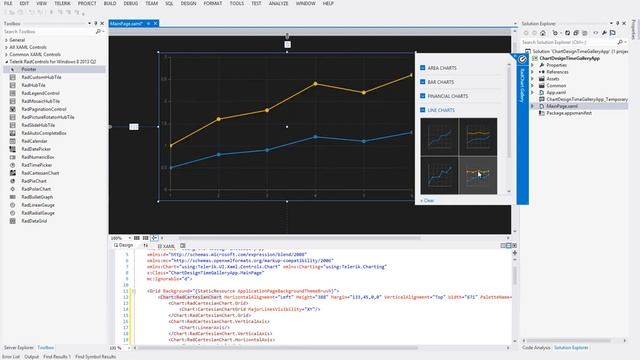Click Show All Files in Solution Explorer
This screenshot has width=640, height=360.
click(x=584, y=33)
